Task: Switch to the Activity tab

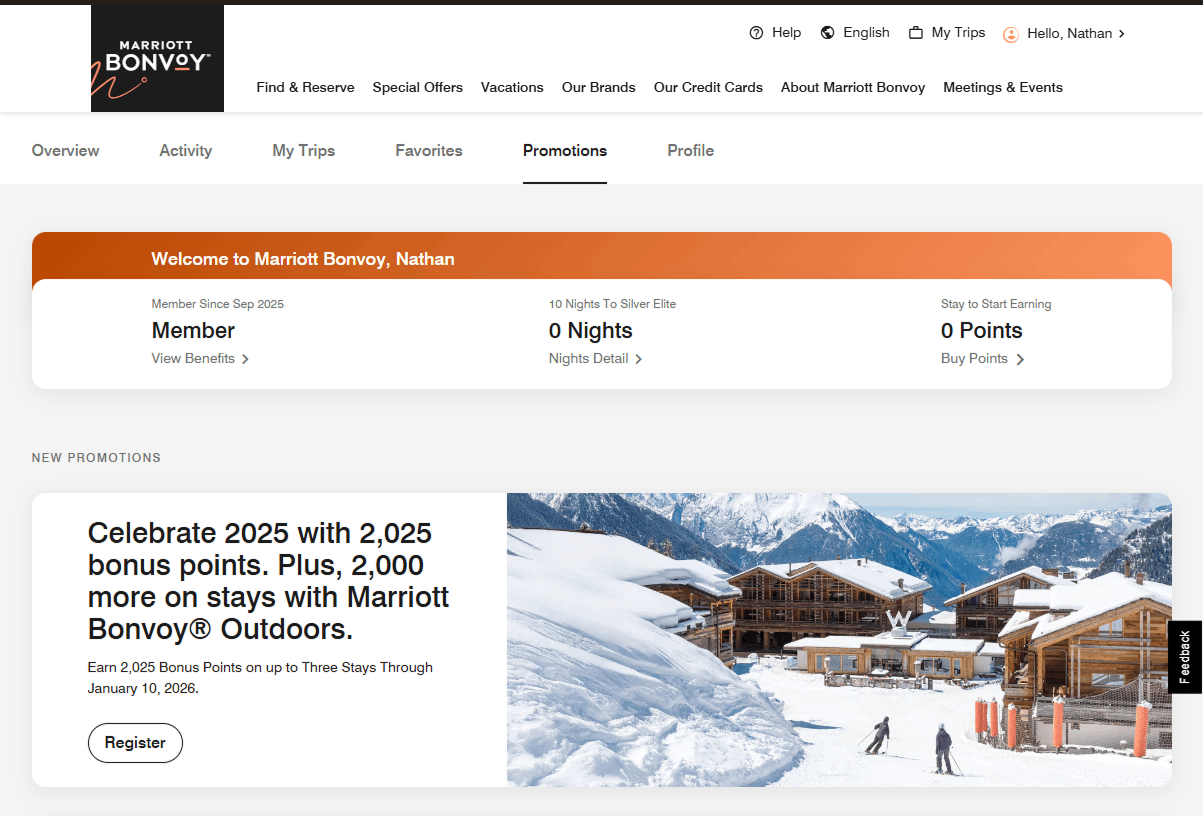Action: click(x=186, y=150)
